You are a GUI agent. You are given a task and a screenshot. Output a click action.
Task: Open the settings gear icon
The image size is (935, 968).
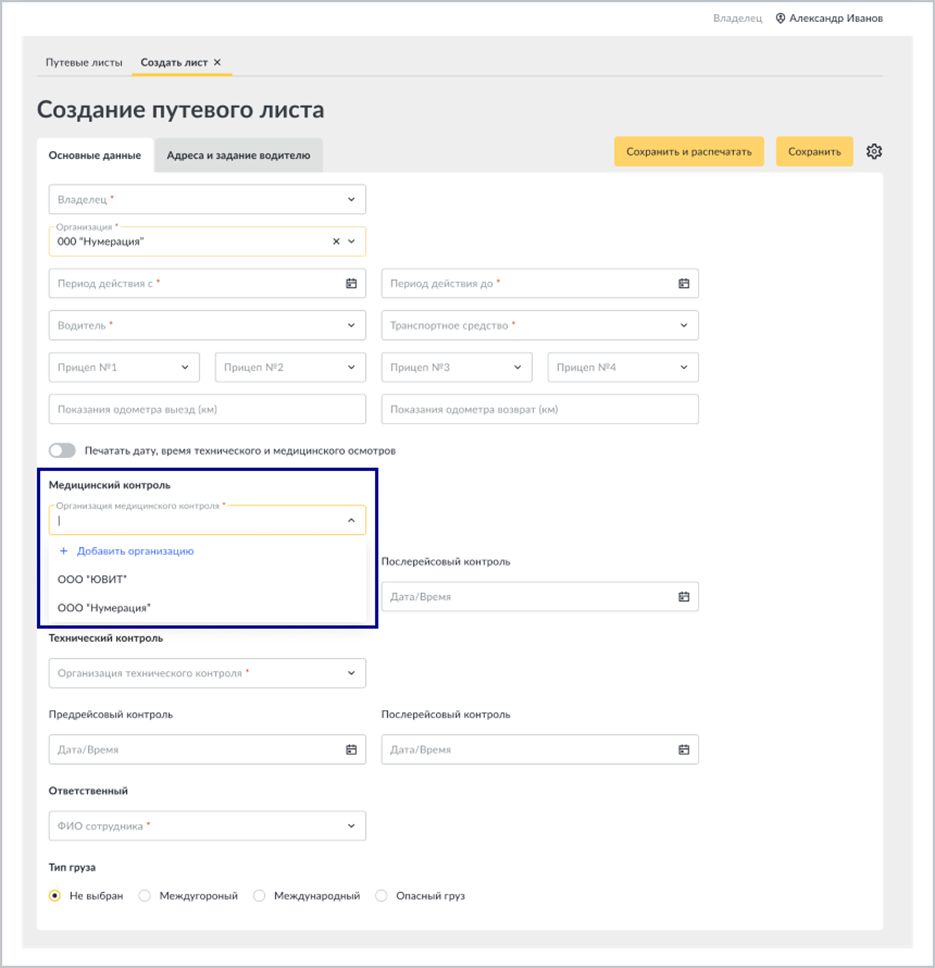[x=874, y=151]
